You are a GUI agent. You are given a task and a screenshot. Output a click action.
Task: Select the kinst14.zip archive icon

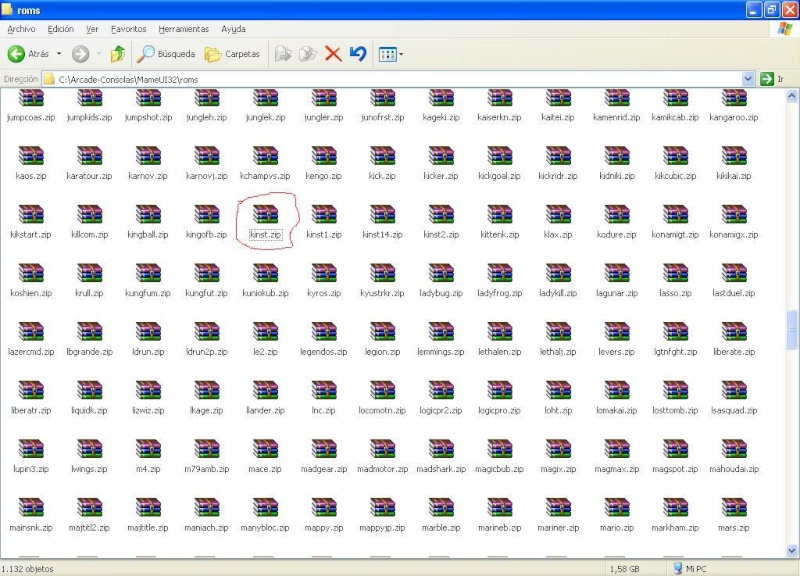(x=382, y=214)
